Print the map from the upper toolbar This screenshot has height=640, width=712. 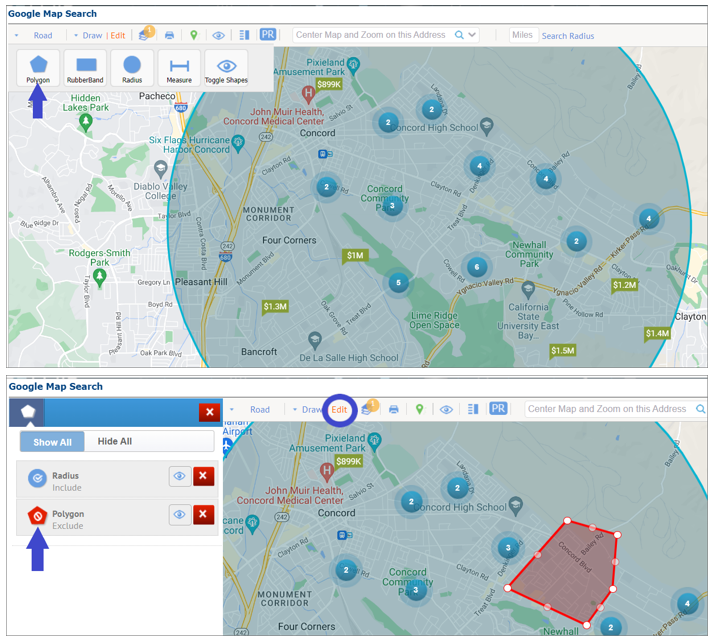tap(169, 35)
